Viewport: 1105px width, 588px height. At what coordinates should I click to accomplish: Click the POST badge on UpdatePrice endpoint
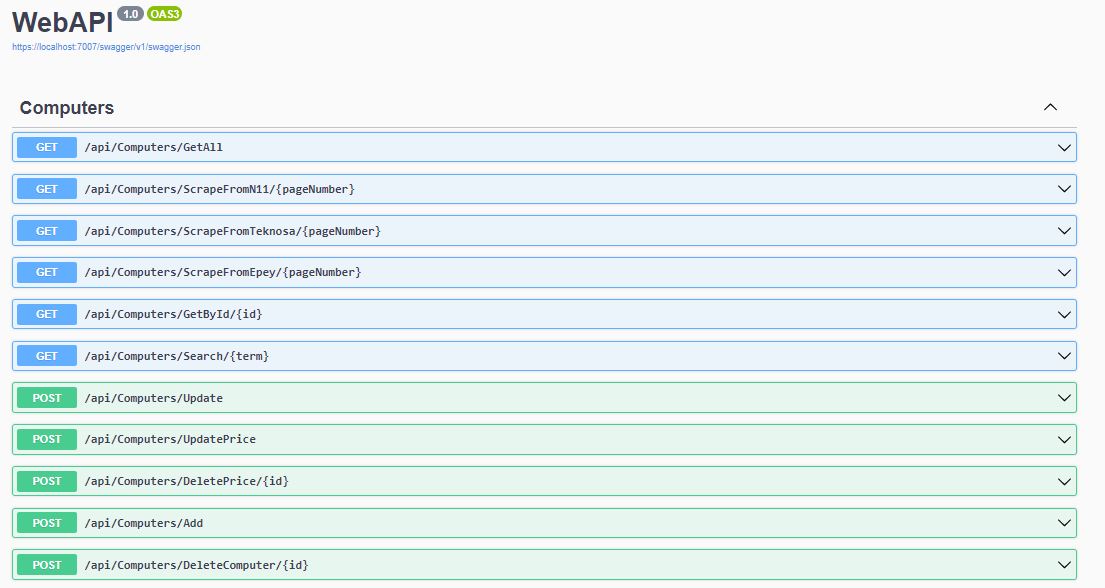coord(45,439)
